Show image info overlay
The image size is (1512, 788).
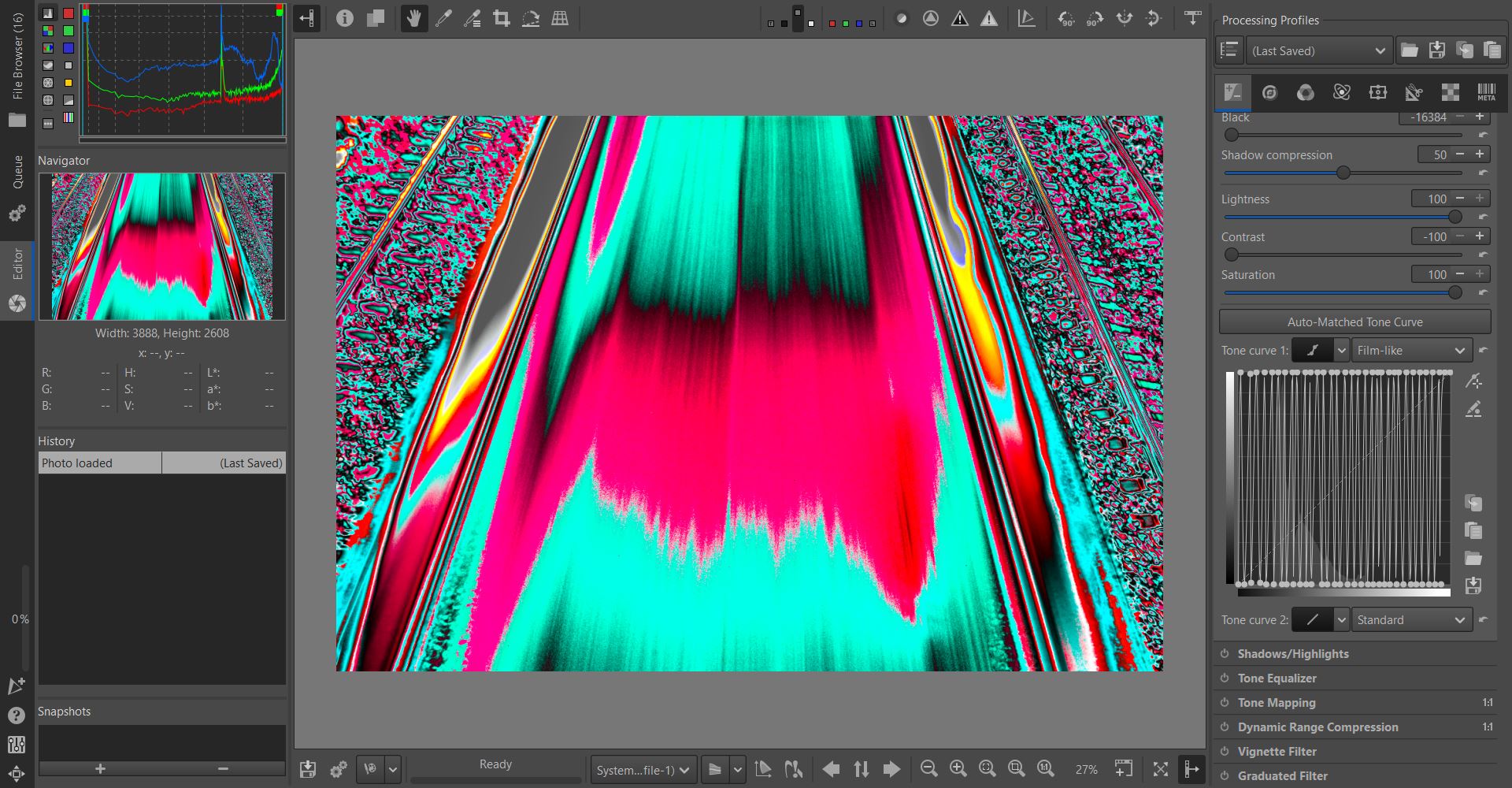point(345,18)
